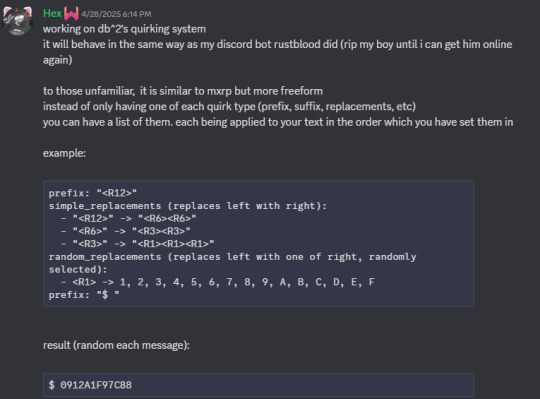The width and height of the screenshot is (540, 399).
Task: Click the "<R6>" -> "<R3><R3>" rule
Action: tap(126, 231)
